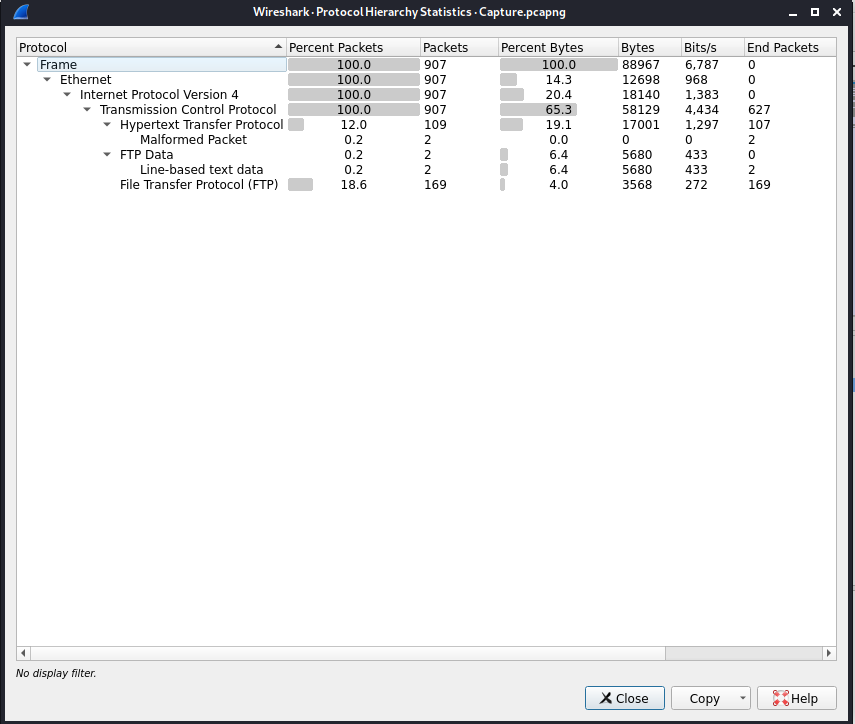Collapse the Ethernet protocol branch
Viewport: 855px width, 724px height.
coord(47,79)
